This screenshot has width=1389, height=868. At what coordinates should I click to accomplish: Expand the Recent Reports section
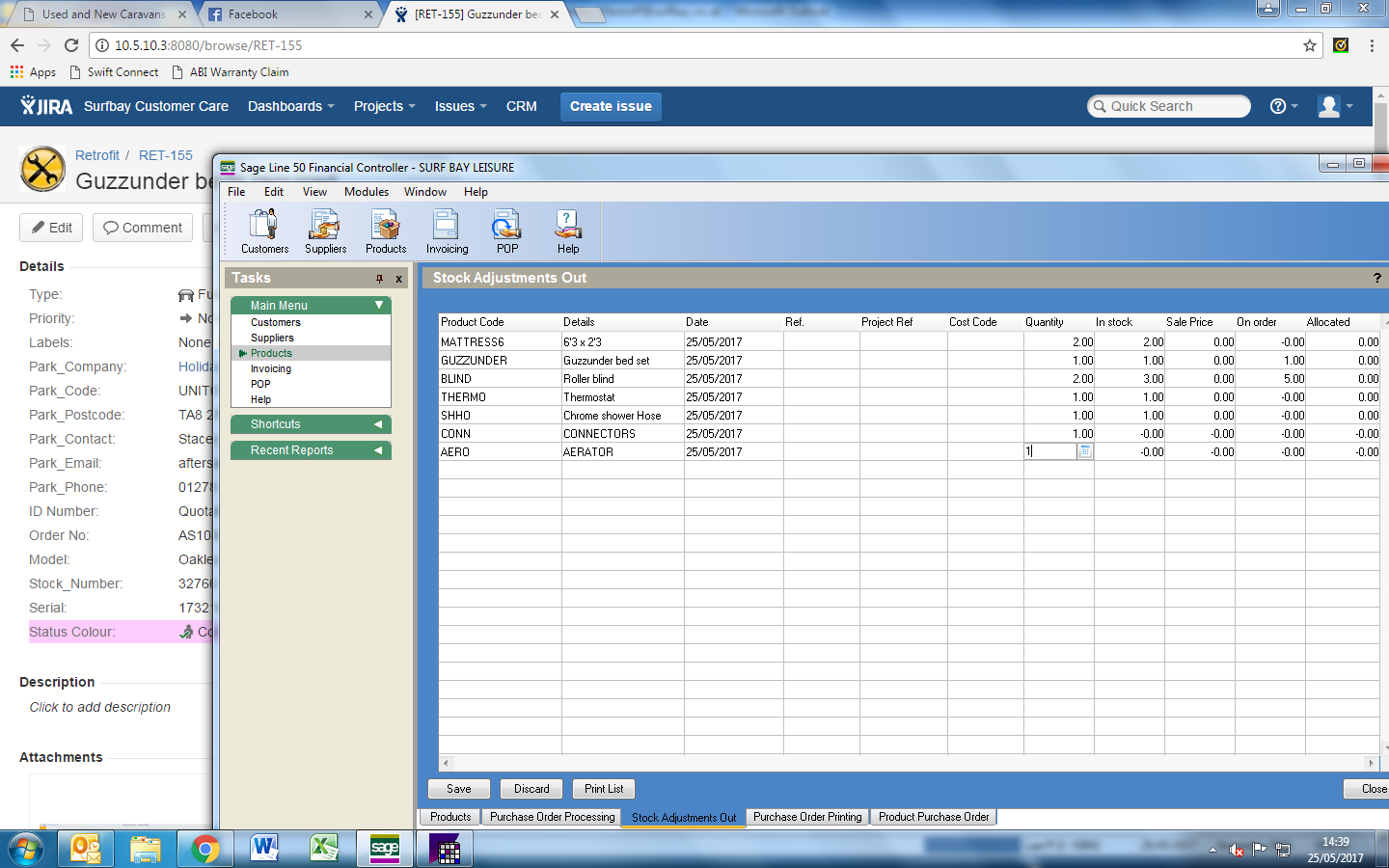pyautogui.click(x=378, y=450)
